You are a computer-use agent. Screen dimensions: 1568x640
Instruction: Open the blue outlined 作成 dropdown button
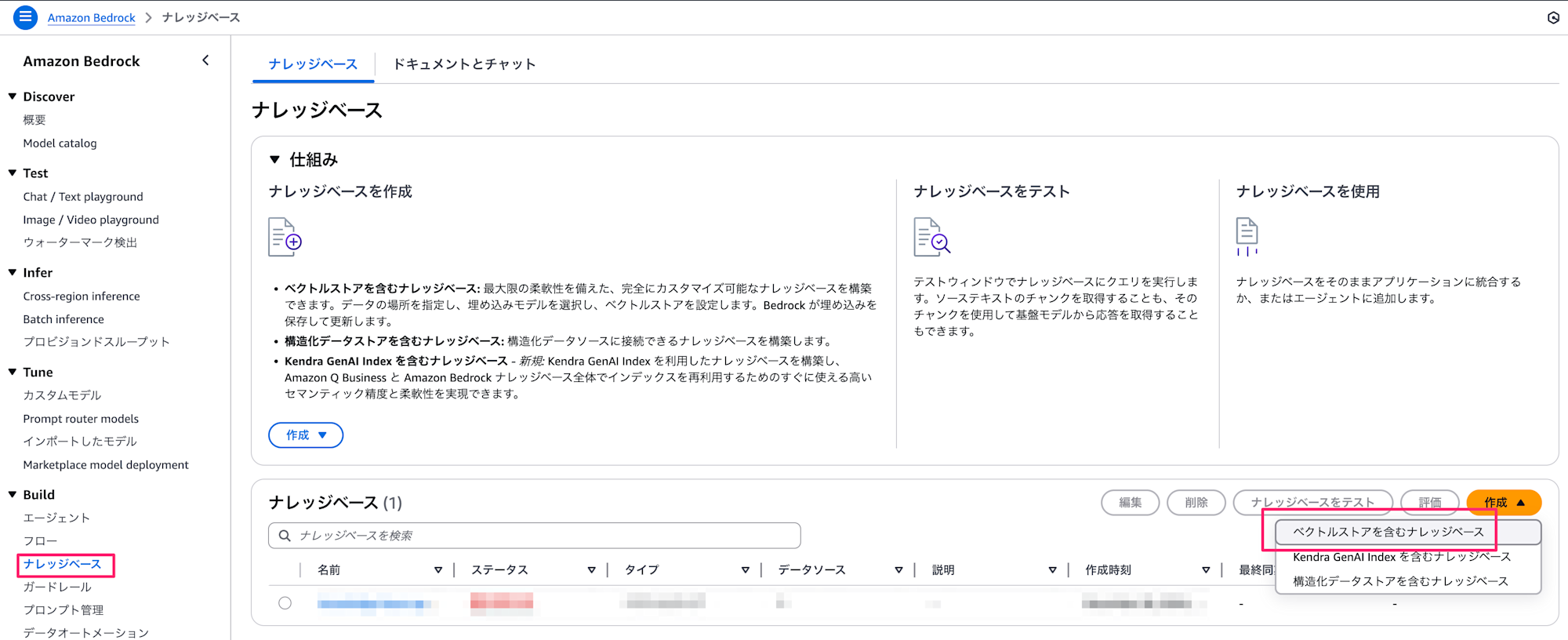(306, 435)
